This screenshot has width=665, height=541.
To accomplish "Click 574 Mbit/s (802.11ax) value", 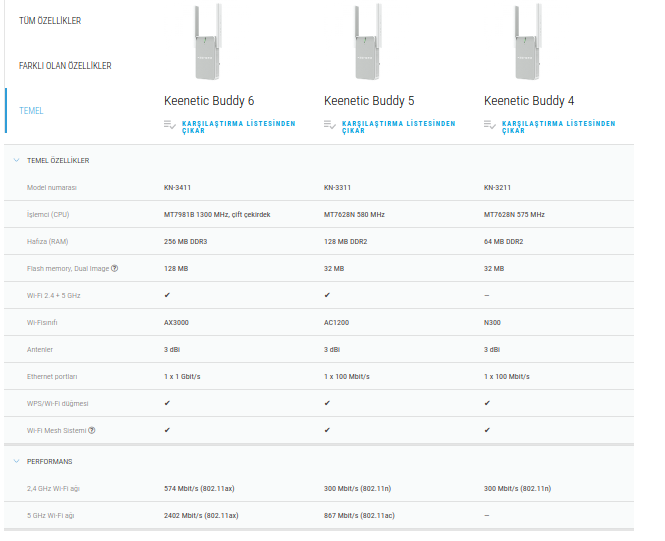I will (199, 488).
